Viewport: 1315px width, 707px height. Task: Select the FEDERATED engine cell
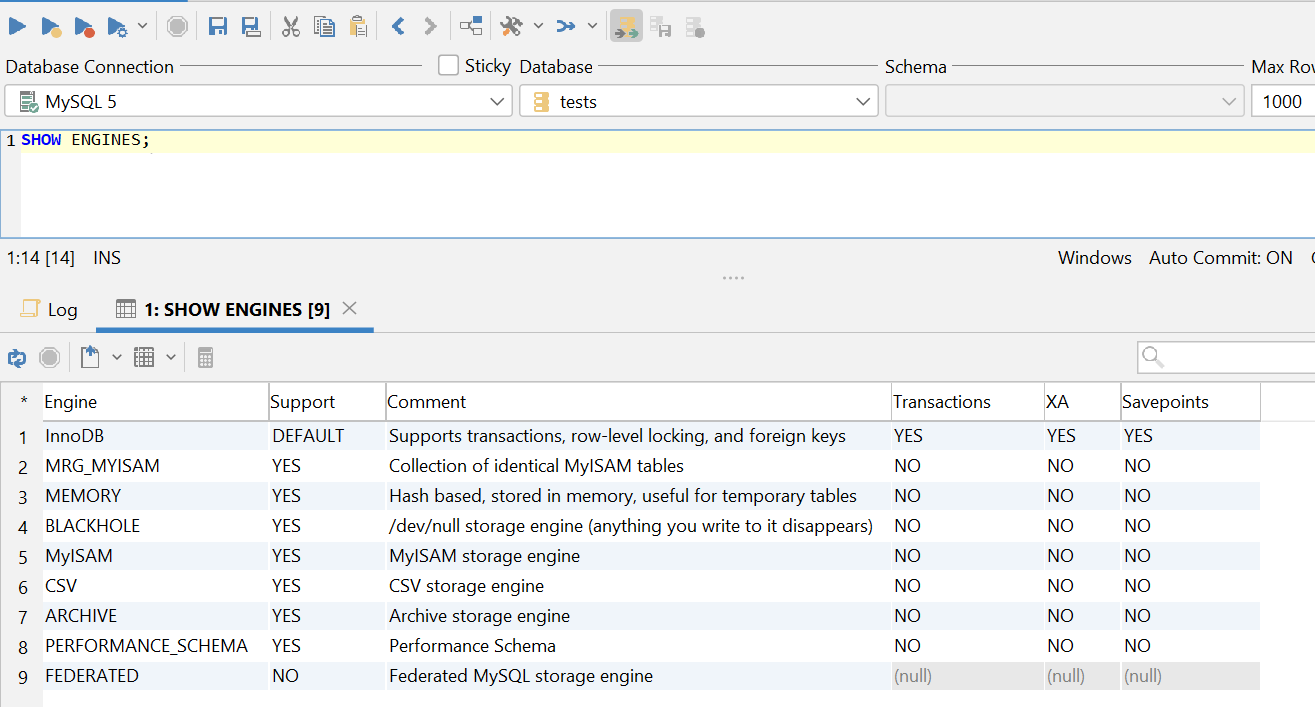155,676
